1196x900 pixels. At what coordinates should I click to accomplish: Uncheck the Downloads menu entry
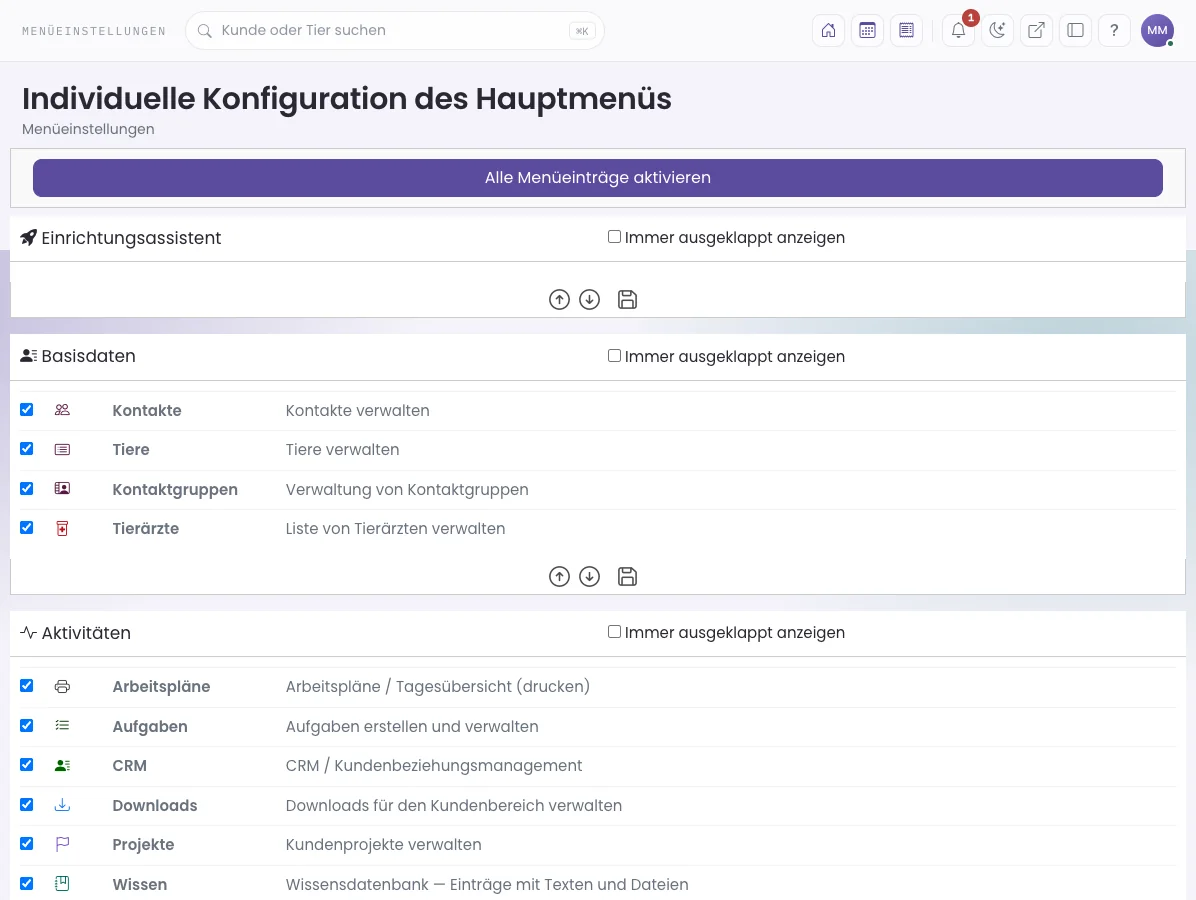[x=27, y=805]
